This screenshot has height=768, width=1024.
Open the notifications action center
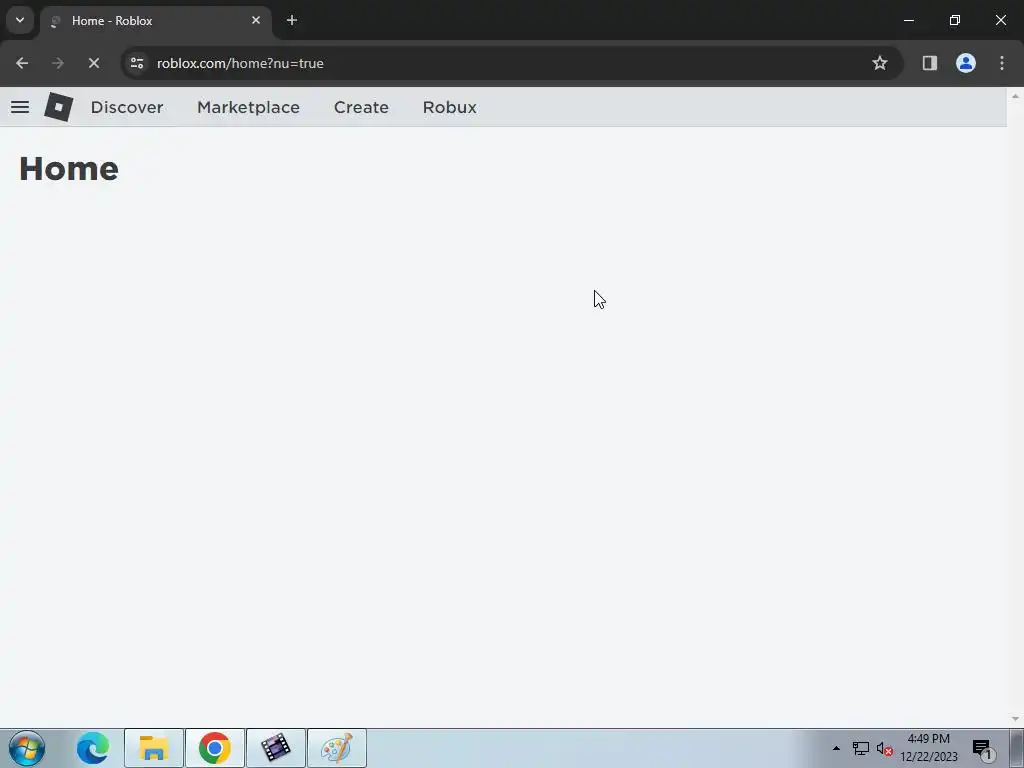[x=982, y=748]
